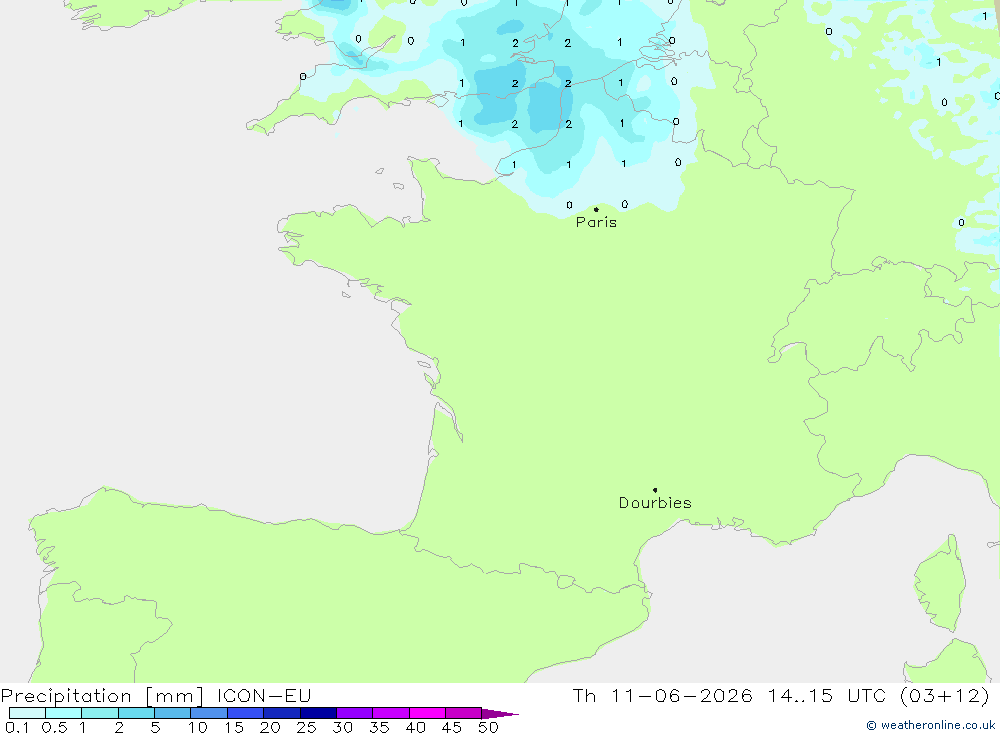Click legend value 35
Image resolution: width=1000 pixels, height=733 pixels.
379,727
